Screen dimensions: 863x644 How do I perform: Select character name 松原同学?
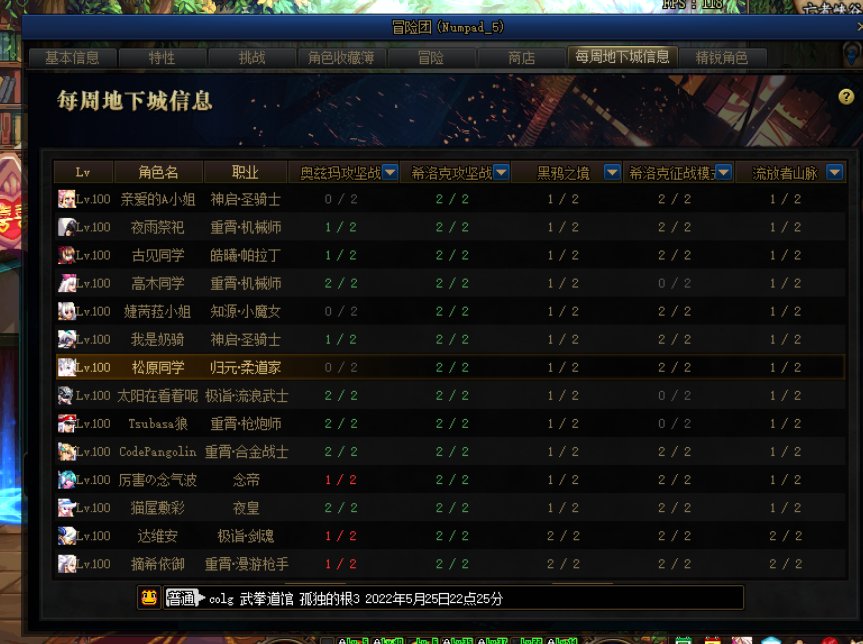point(158,368)
